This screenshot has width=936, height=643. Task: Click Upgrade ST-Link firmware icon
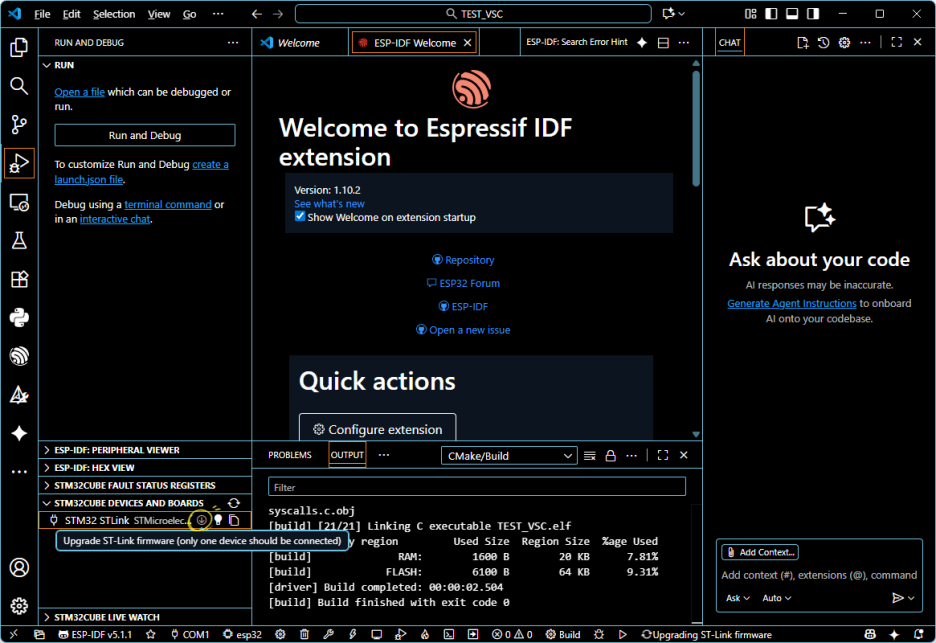point(202,520)
